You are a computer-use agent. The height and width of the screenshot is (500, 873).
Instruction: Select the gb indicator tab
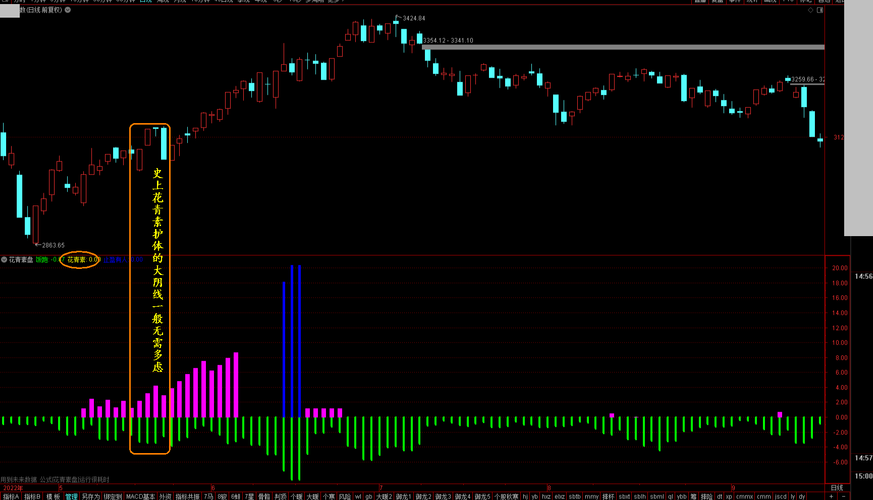(x=369, y=496)
